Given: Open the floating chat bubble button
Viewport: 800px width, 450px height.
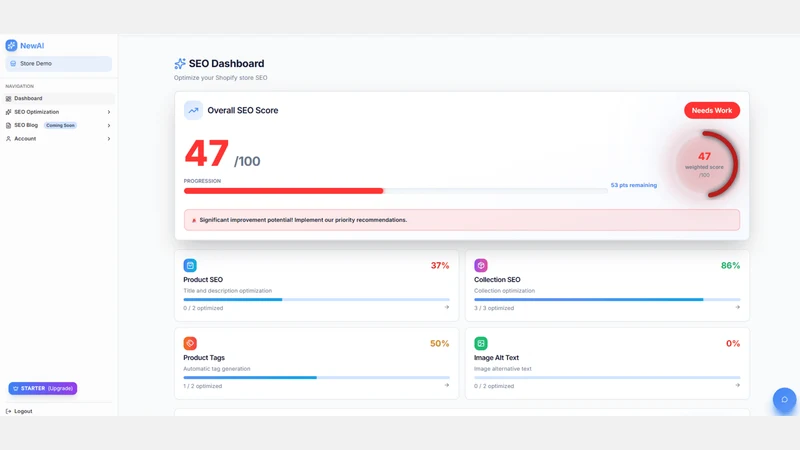Looking at the screenshot, I should click(x=784, y=399).
